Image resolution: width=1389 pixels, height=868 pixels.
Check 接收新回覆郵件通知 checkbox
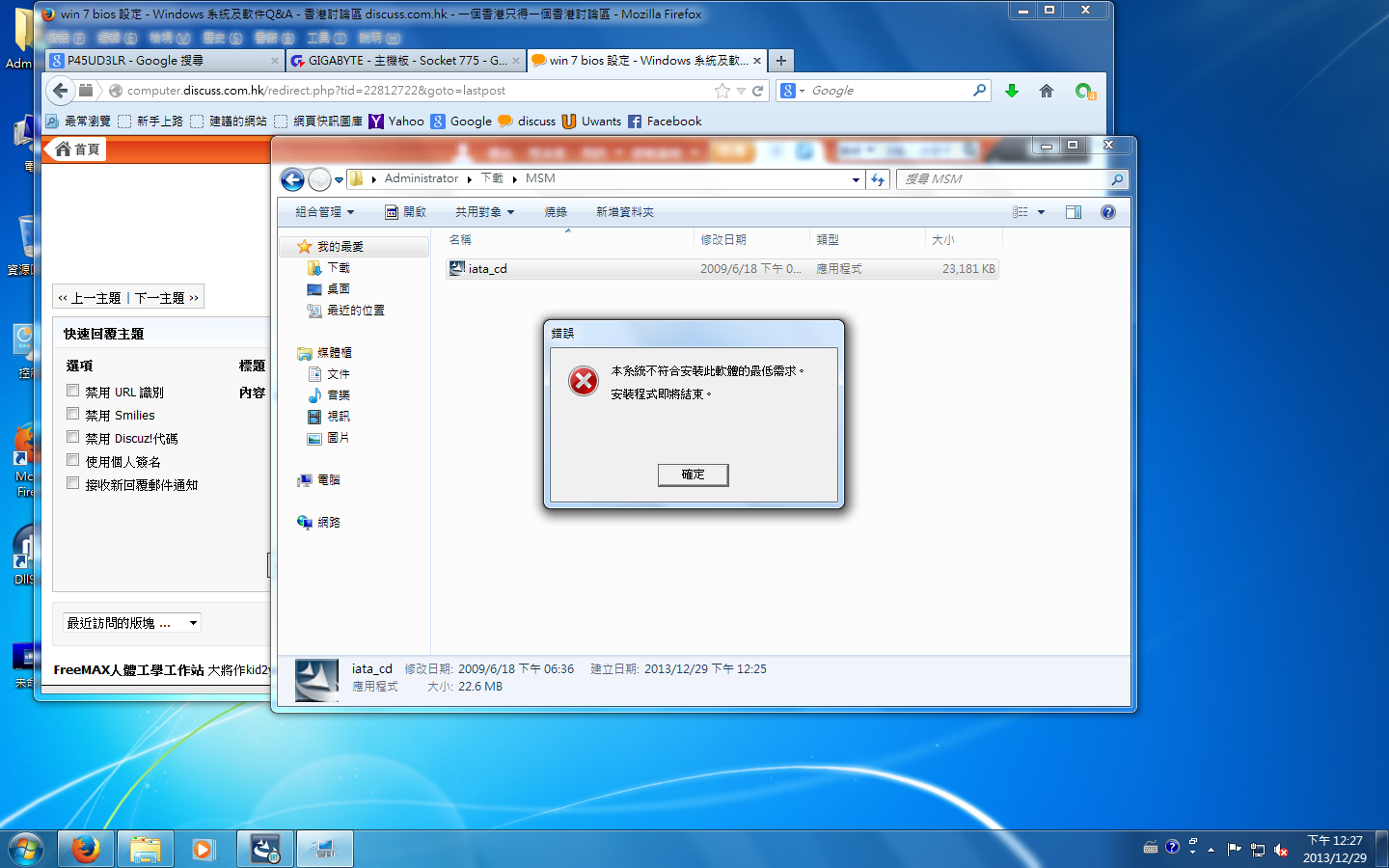72,483
